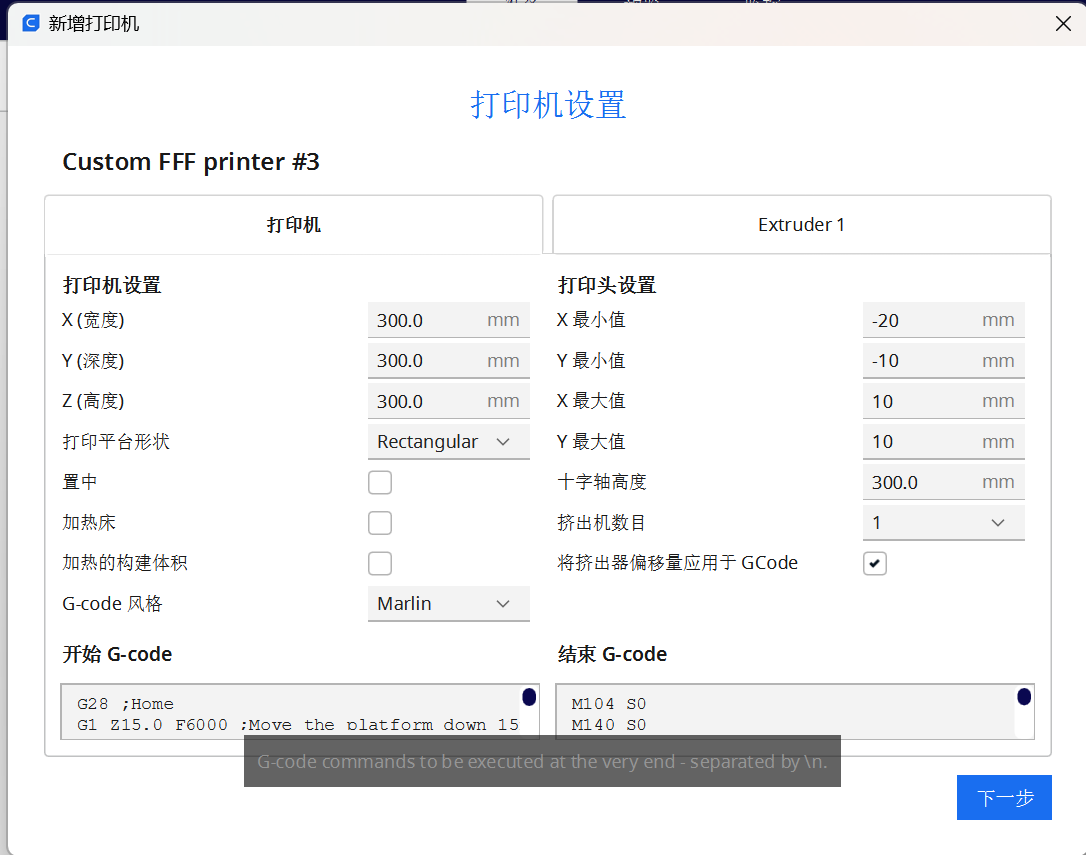Switch to the 打印机 tab
Image resolution: width=1086 pixels, height=855 pixels.
coord(293,225)
